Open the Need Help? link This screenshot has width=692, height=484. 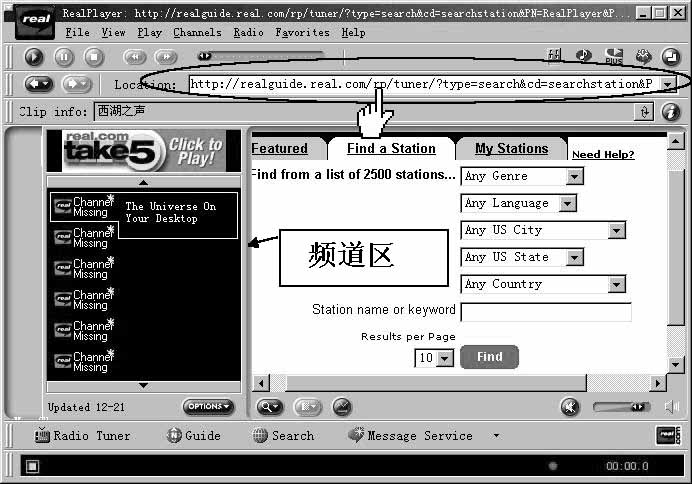click(603, 155)
